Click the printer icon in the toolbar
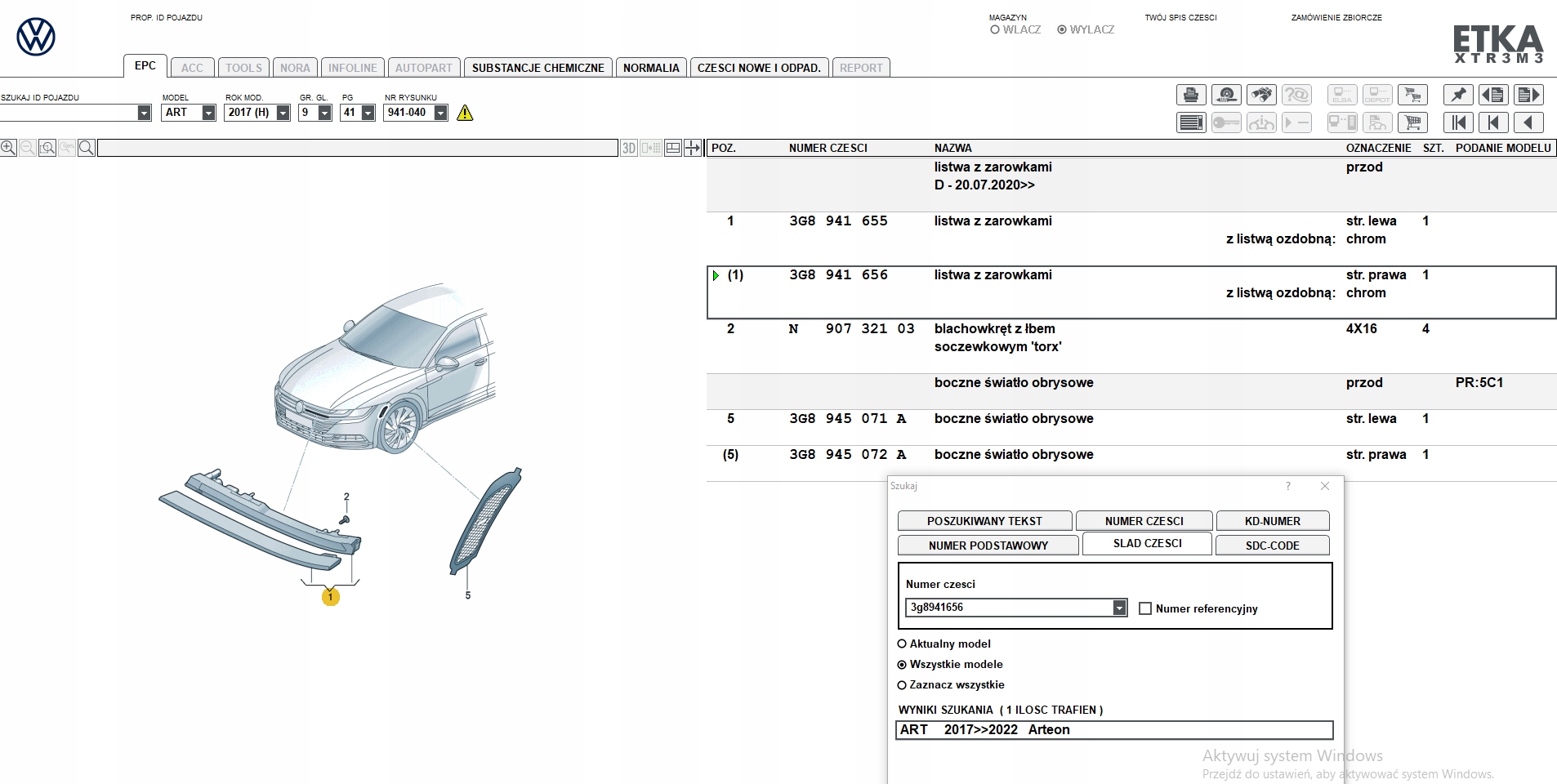Image resolution: width=1557 pixels, height=784 pixels. tap(1191, 96)
